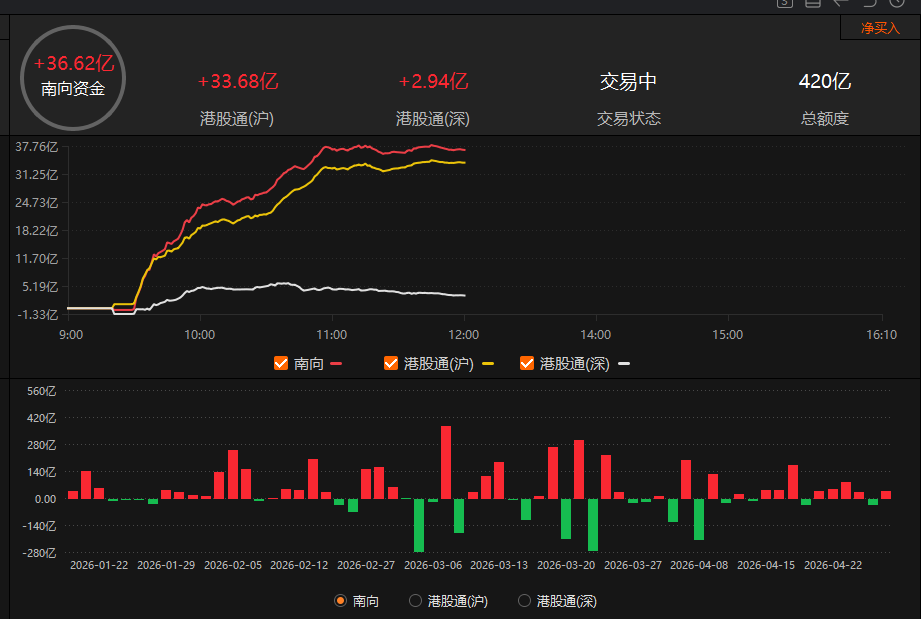The width and height of the screenshot is (921, 619).
Task: Click the curved redo arrow icon at top
Action: pyautogui.click(x=869, y=3)
